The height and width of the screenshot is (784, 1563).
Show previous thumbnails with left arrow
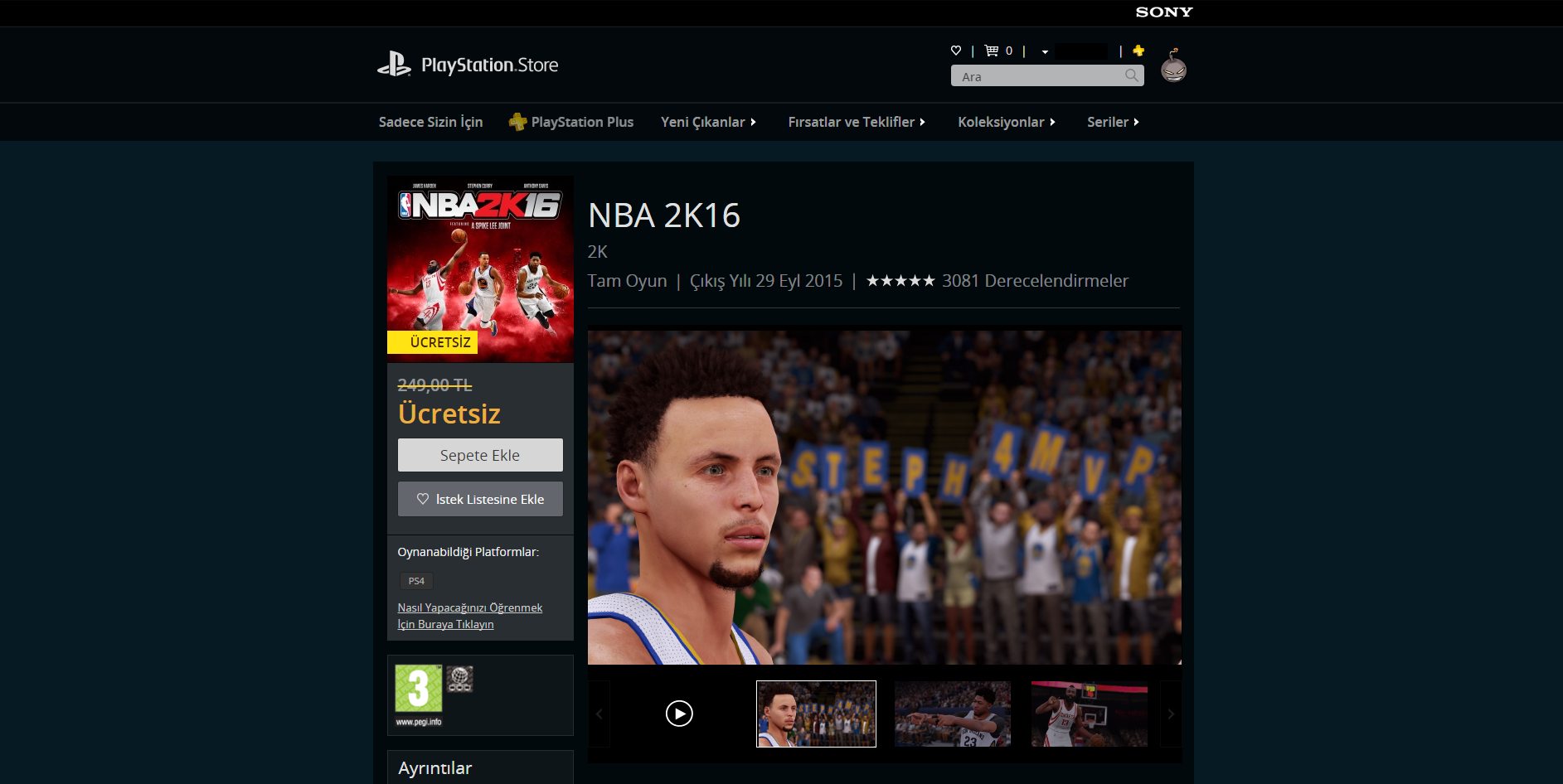[x=599, y=714]
